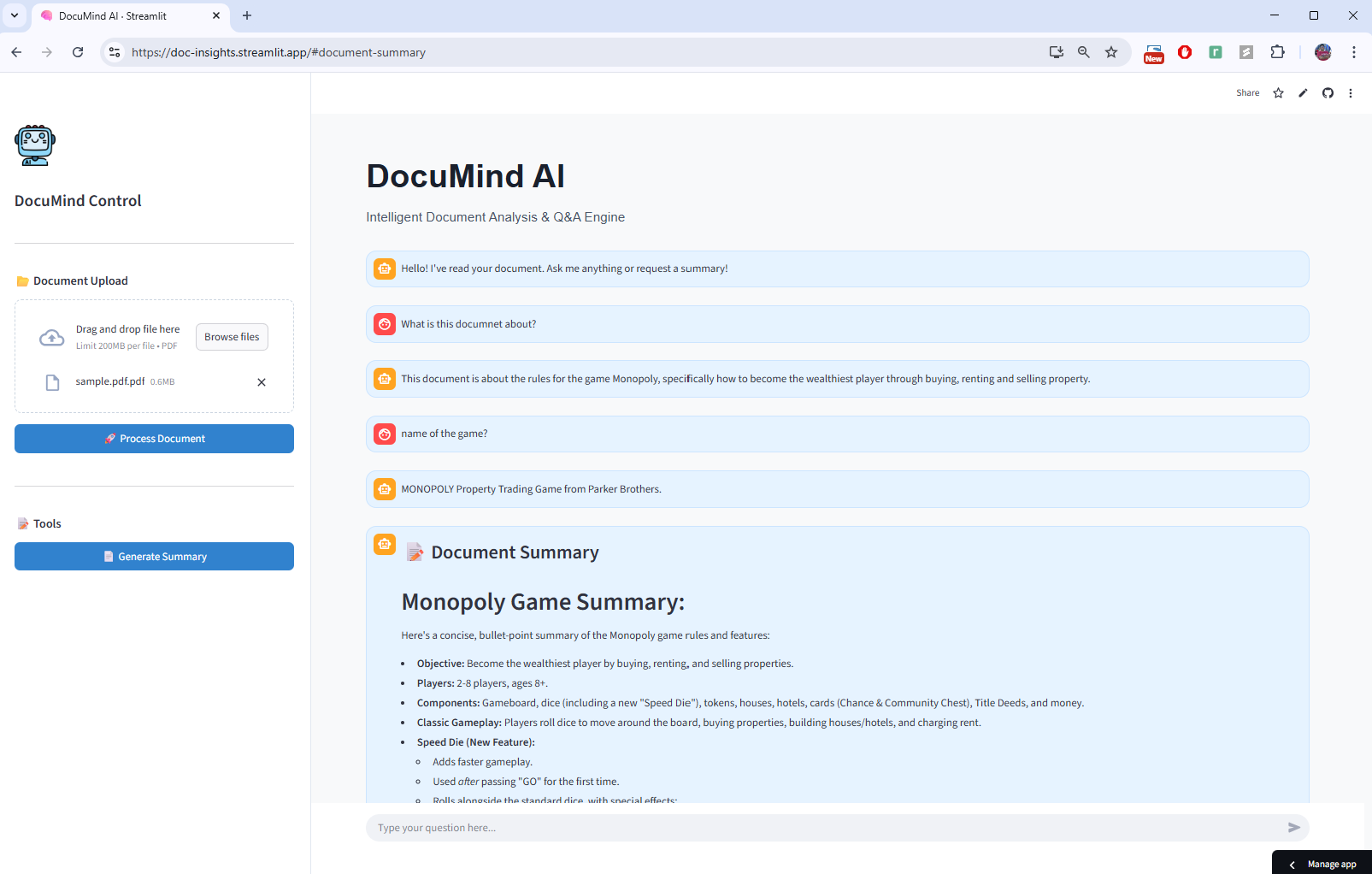Viewport: 1372px width, 874px height.
Task: Open the tab search dropdown arrow
Action: (x=15, y=15)
